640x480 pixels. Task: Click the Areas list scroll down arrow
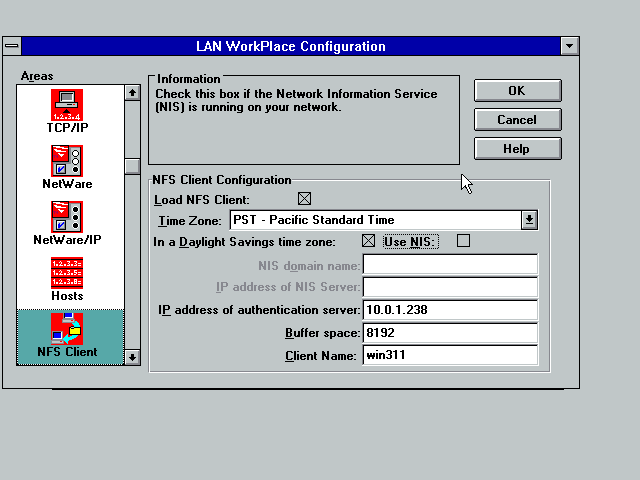pos(132,358)
